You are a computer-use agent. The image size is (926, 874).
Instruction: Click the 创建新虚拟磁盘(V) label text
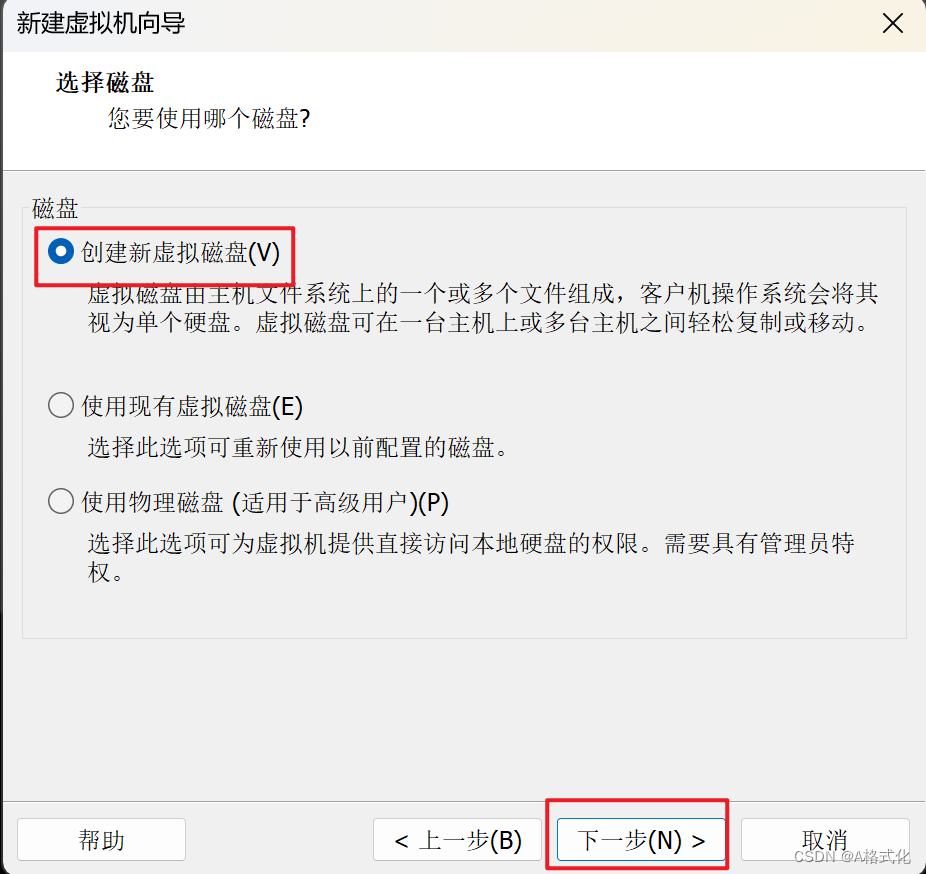[180, 253]
